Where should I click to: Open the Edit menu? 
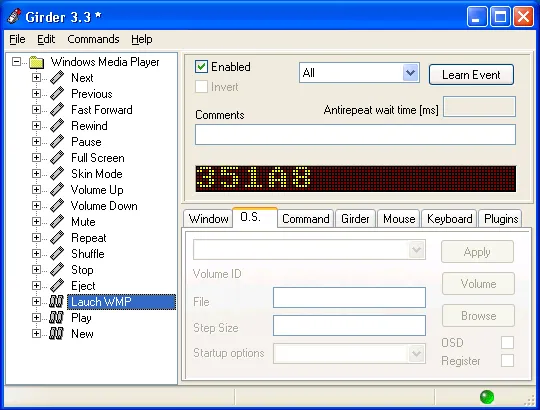coord(46,39)
